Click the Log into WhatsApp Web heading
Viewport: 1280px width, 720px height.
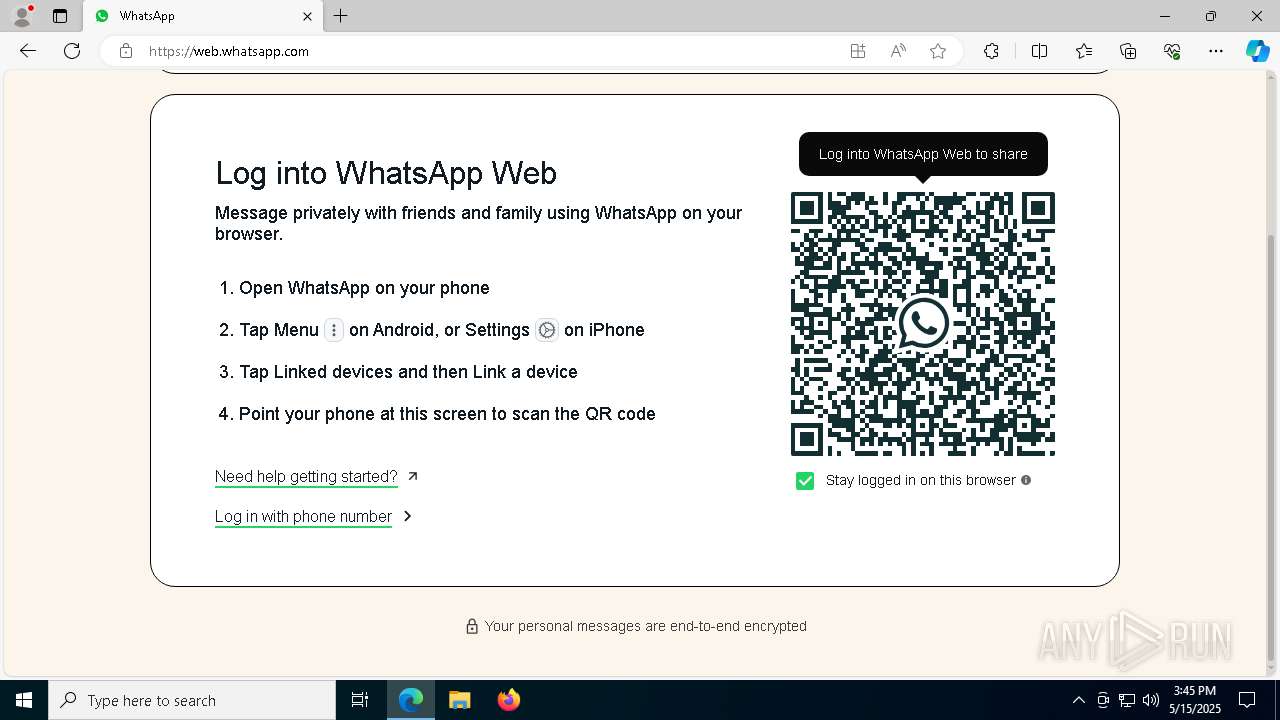point(386,173)
